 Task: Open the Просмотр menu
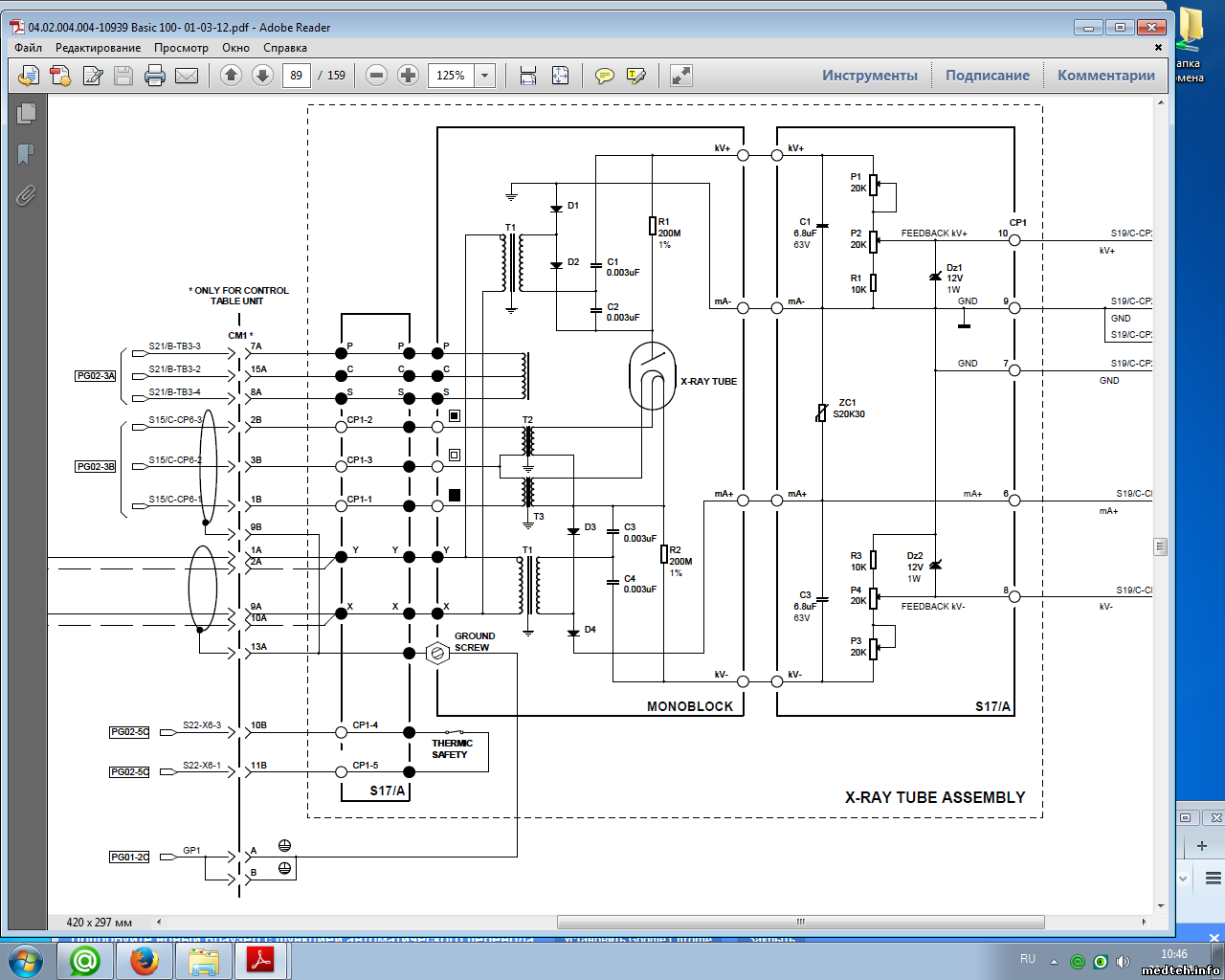pos(181,48)
